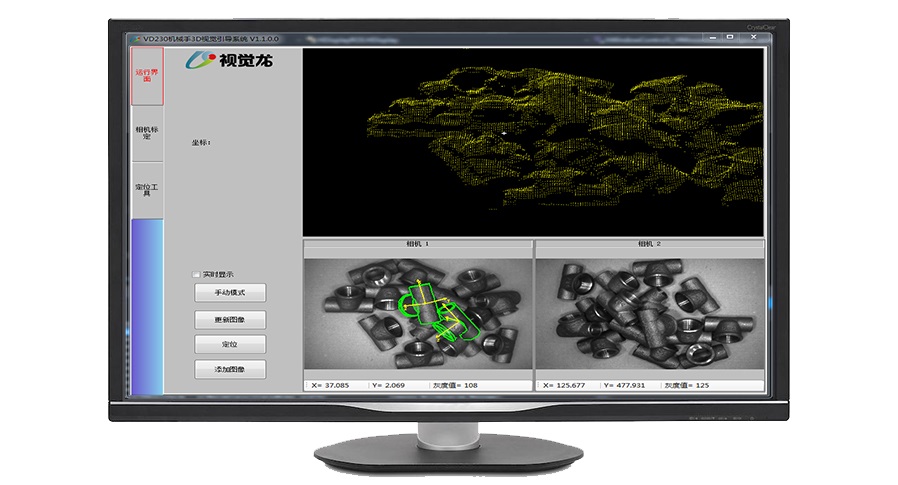This screenshot has height=485, width=898.
Task: Run the 定位 button
Action: [x=230, y=344]
